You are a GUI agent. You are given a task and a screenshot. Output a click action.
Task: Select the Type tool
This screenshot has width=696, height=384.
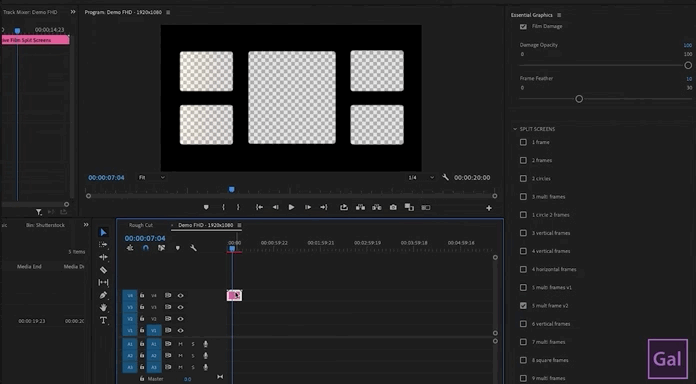[103, 320]
